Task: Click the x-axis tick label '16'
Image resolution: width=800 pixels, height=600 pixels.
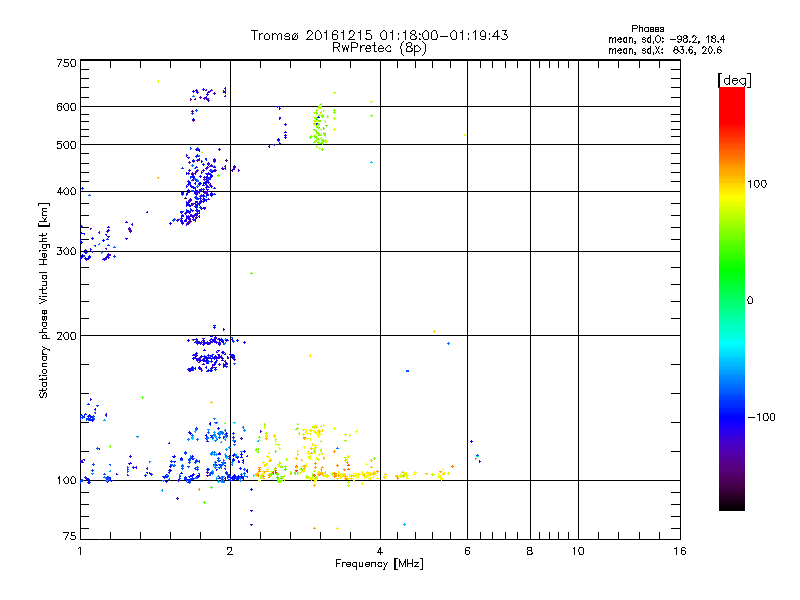Action: pyautogui.click(x=680, y=551)
